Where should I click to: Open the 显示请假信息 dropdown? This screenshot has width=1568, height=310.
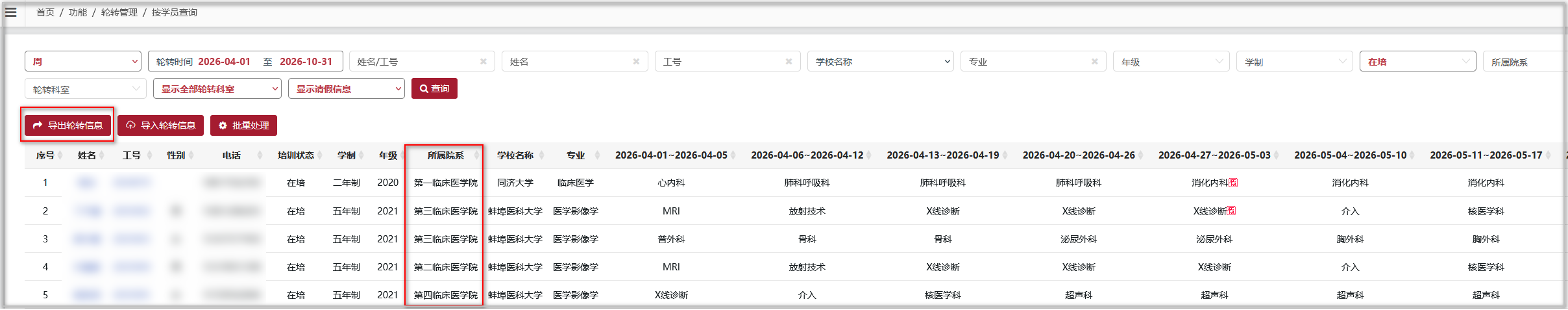[347, 88]
